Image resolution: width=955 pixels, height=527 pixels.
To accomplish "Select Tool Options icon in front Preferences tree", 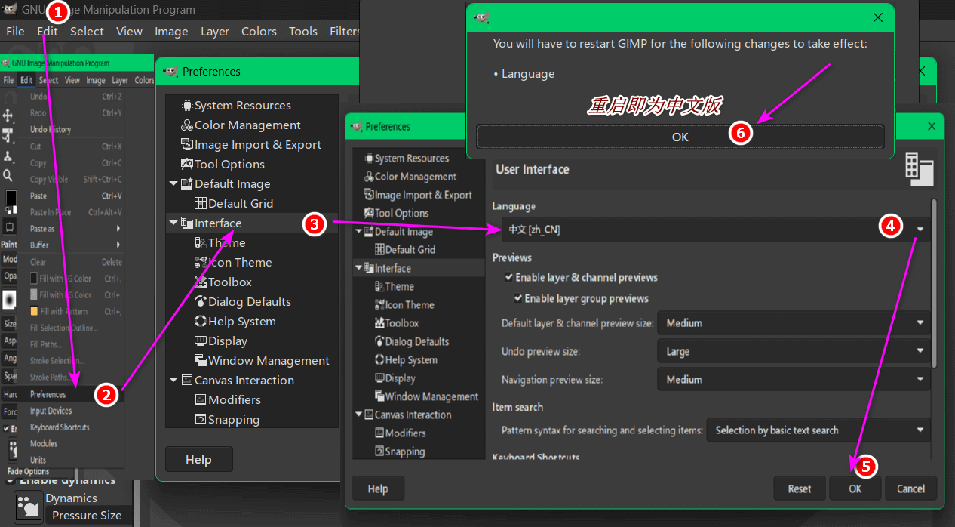I will 368,213.
